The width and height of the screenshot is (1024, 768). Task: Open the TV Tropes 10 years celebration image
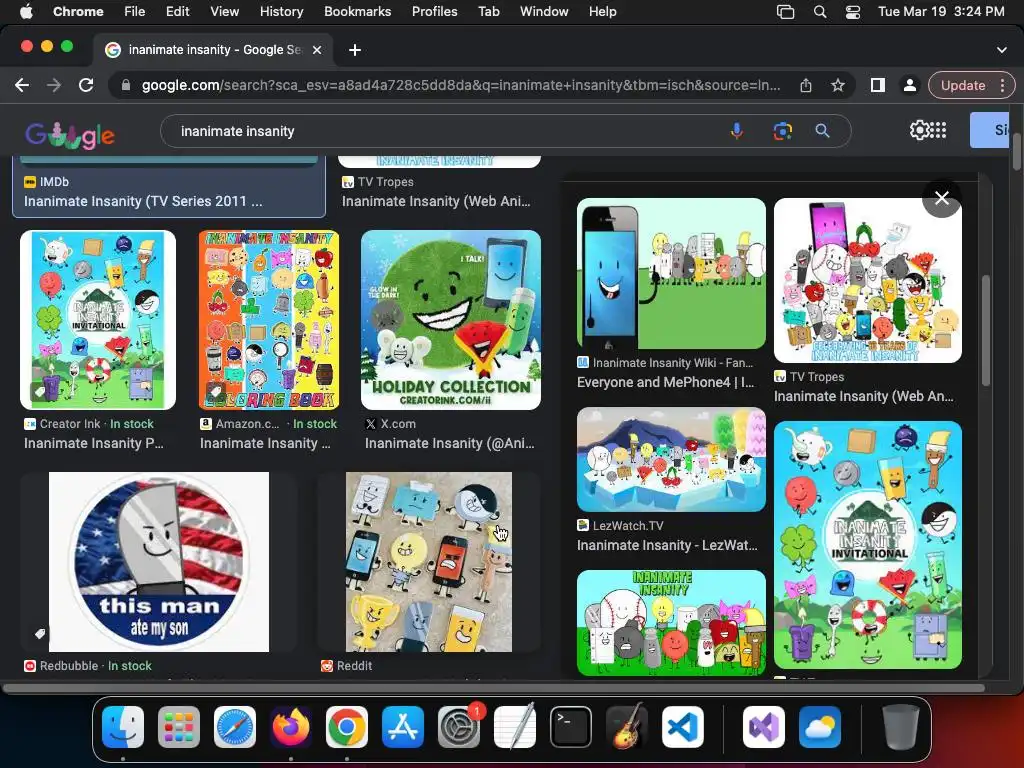click(x=868, y=280)
